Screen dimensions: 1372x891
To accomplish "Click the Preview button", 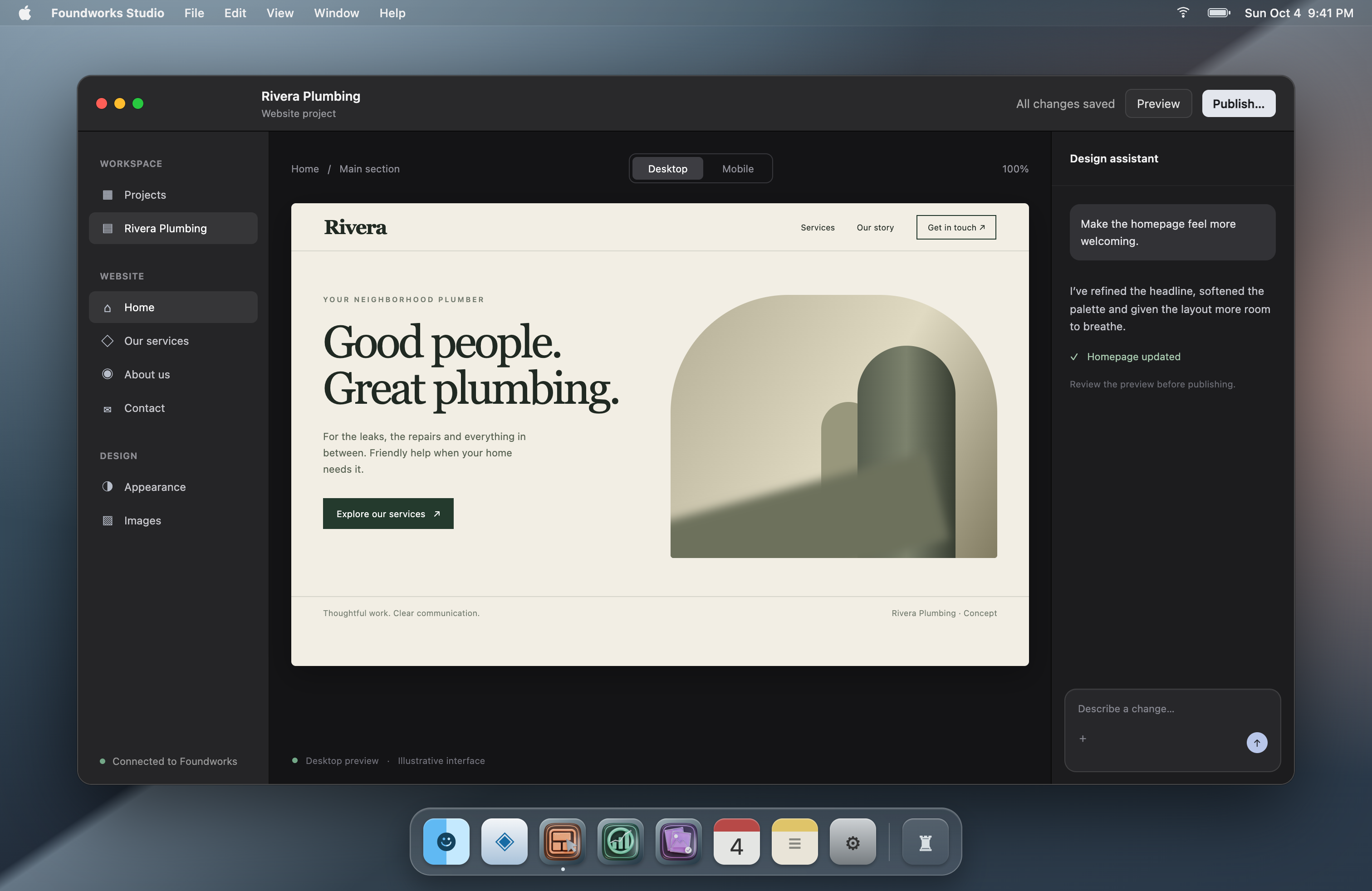I will pos(1158,104).
